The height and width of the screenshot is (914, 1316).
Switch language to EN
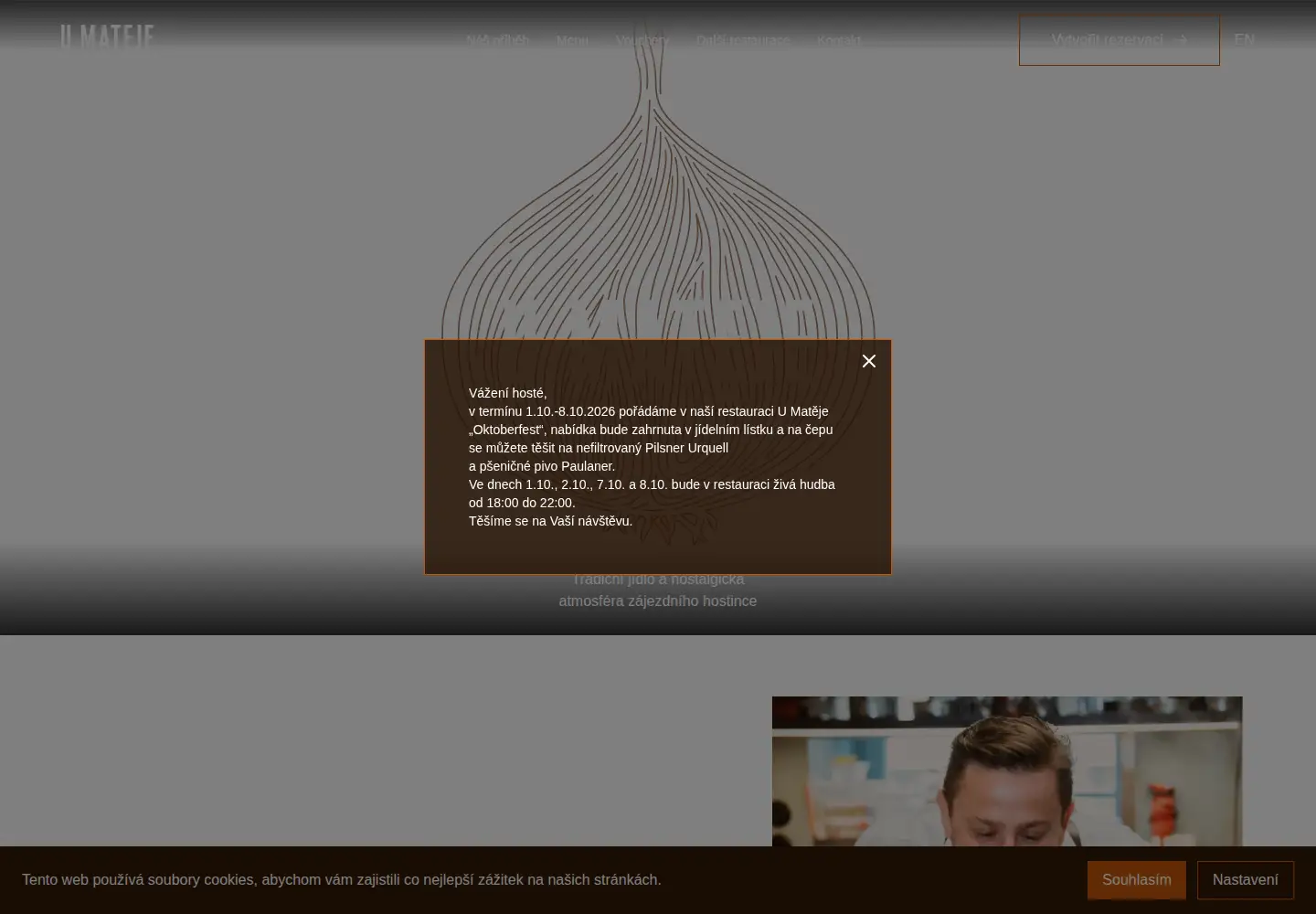point(1244,40)
